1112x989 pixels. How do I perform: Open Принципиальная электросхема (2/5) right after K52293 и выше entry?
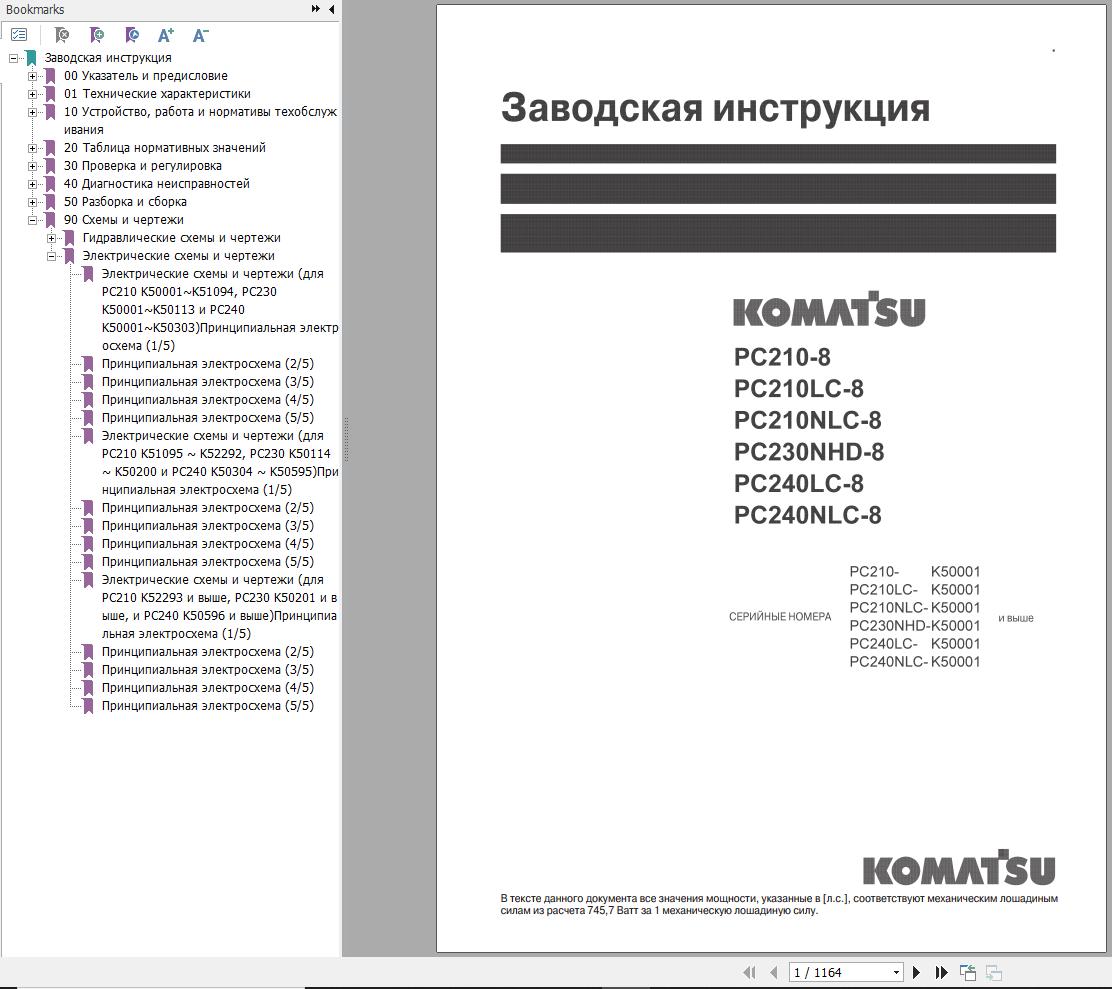click(x=207, y=652)
